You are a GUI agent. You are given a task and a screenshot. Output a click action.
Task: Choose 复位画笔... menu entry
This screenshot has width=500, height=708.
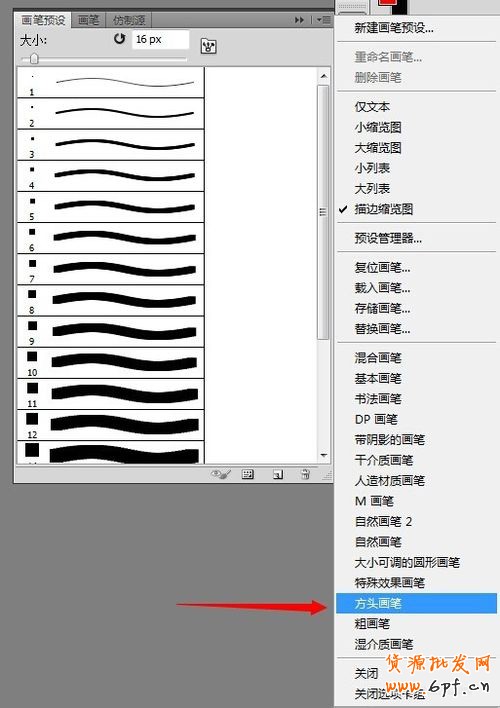(382, 267)
